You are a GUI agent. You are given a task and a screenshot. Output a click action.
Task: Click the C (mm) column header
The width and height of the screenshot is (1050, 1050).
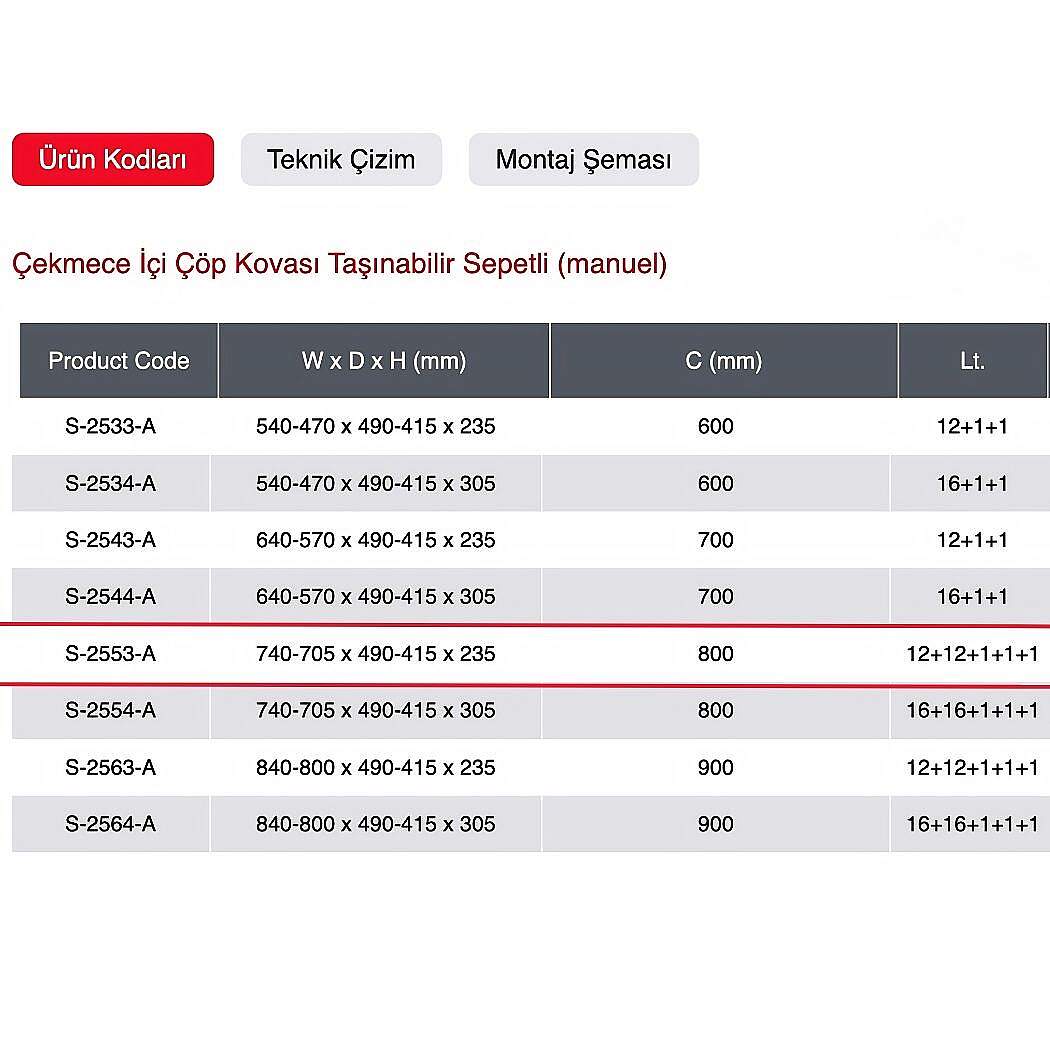(x=724, y=360)
